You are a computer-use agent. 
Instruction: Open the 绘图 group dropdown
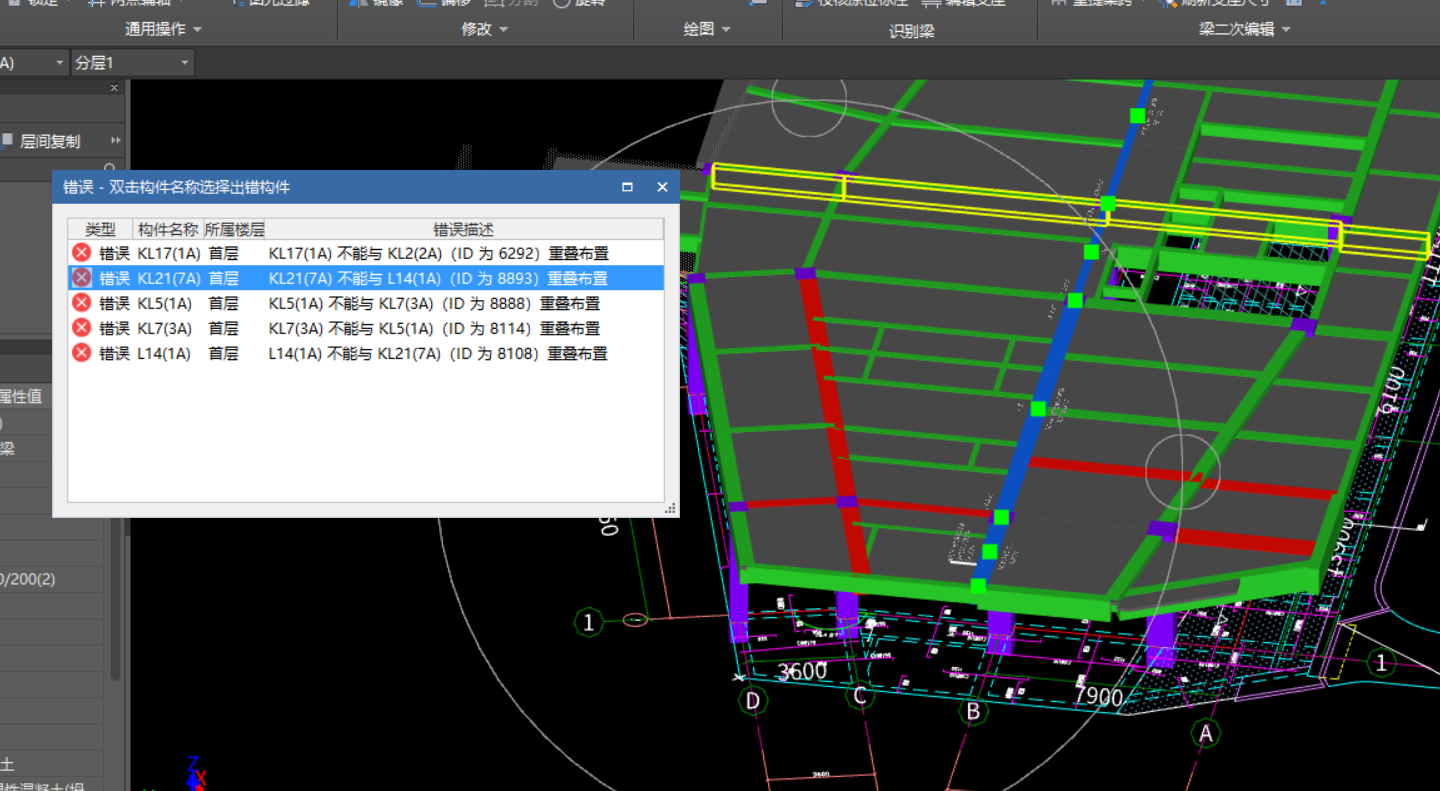pos(707,29)
